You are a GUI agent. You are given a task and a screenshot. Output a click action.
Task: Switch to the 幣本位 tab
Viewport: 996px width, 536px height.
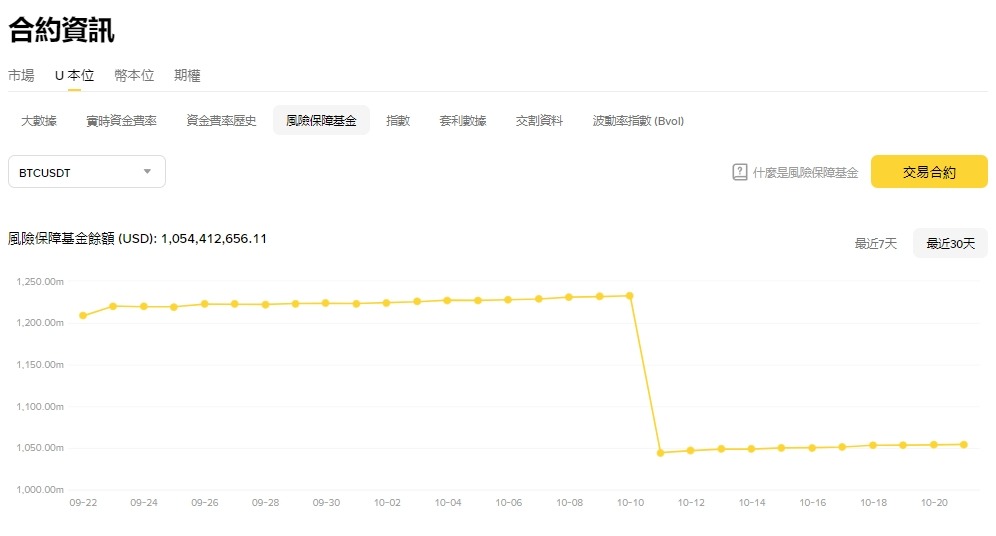click(134, 75)
